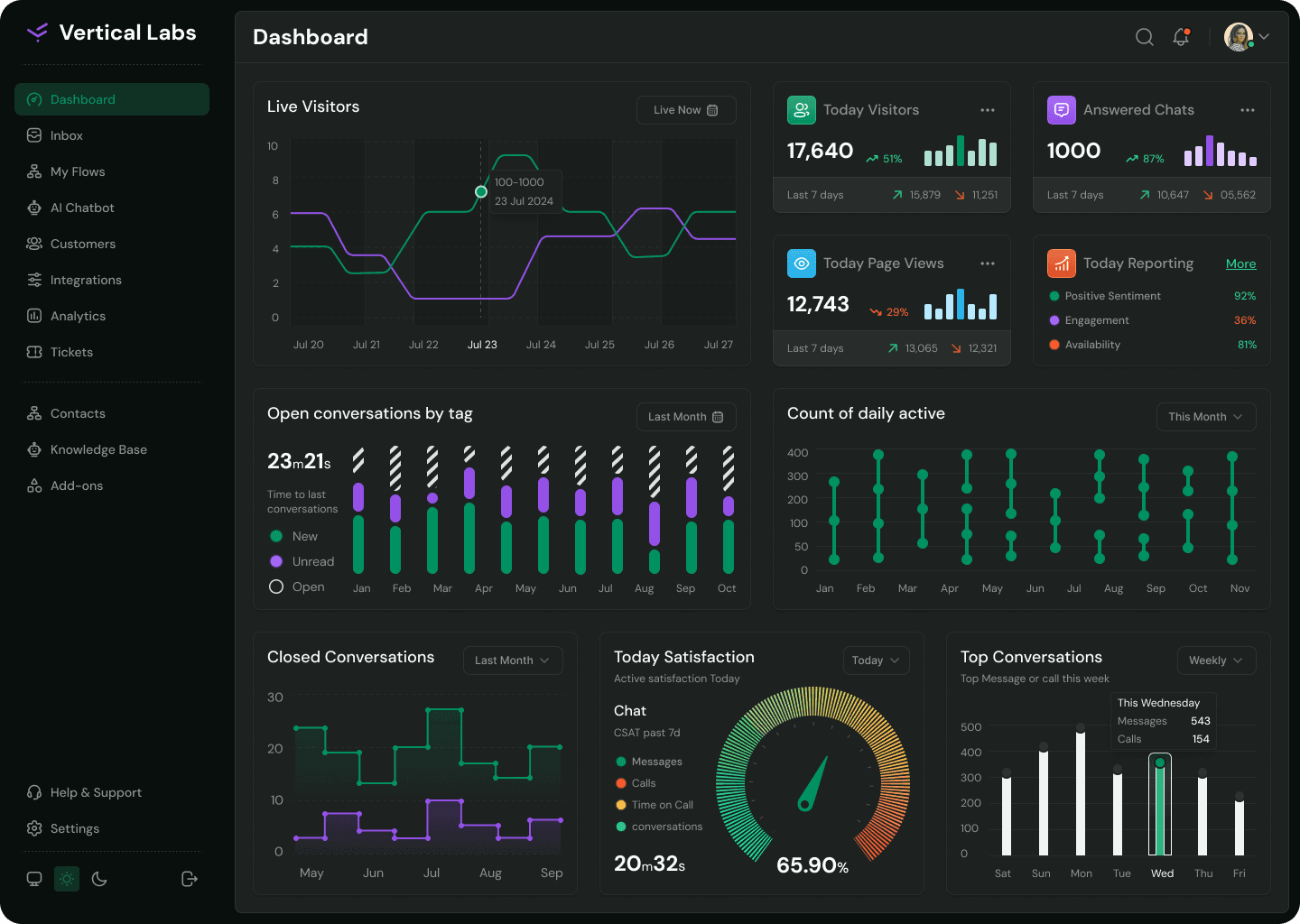Select Jul 23 on Live Visitors axis
1300x924 pixels.
[482, 345]
